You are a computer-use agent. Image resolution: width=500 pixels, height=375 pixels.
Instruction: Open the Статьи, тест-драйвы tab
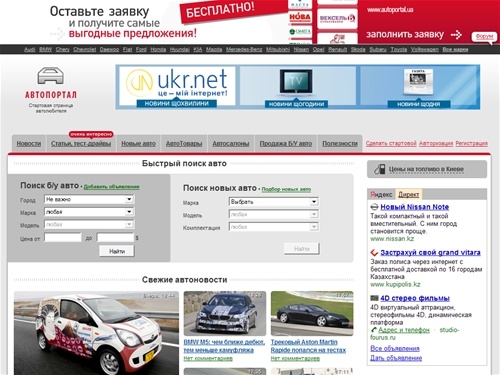[x=81, y=144]
